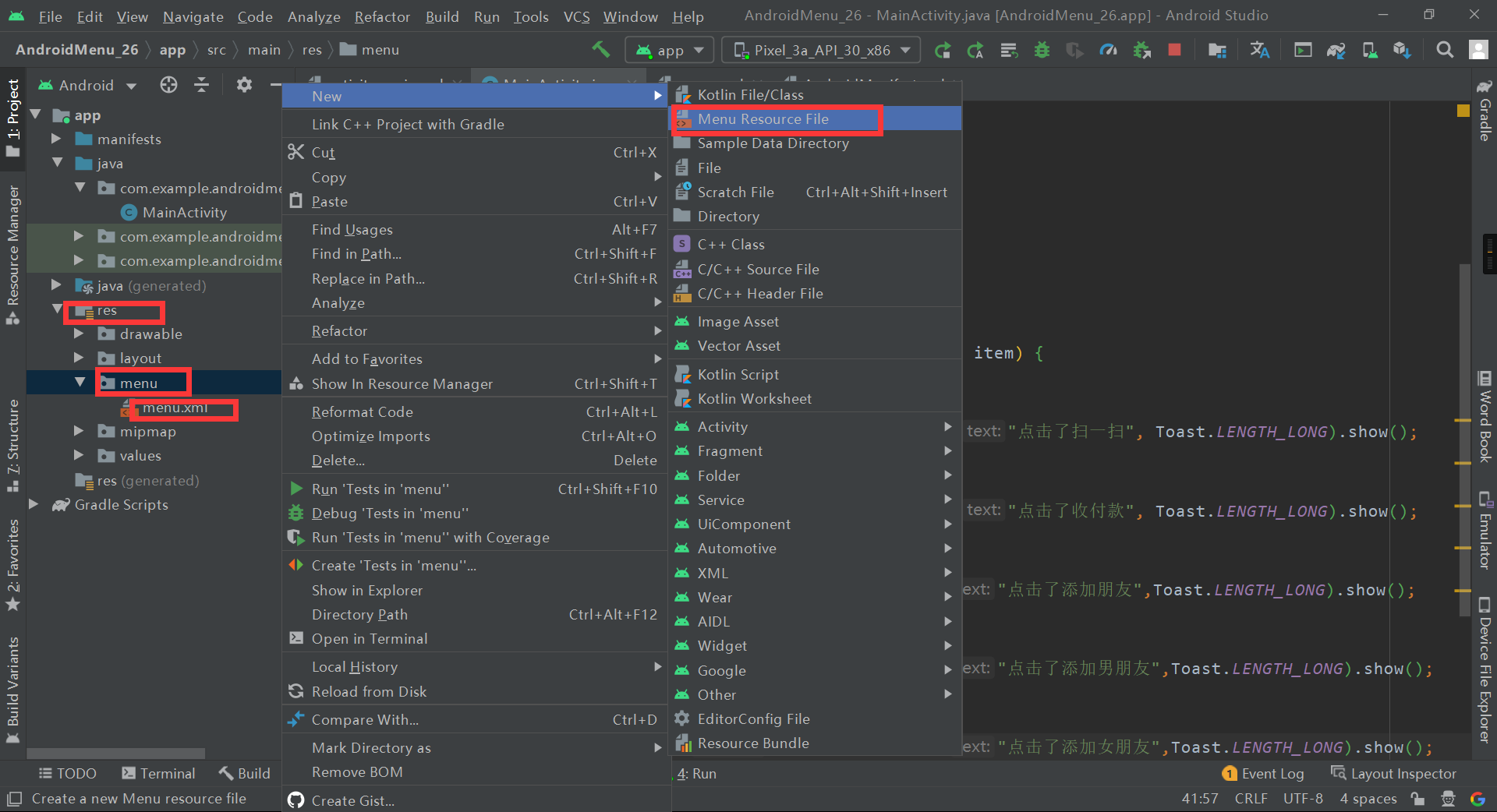This screenshot has height=812, width=1497.
Task: Open the Resource Manager side panel
Action: (12, 254)
